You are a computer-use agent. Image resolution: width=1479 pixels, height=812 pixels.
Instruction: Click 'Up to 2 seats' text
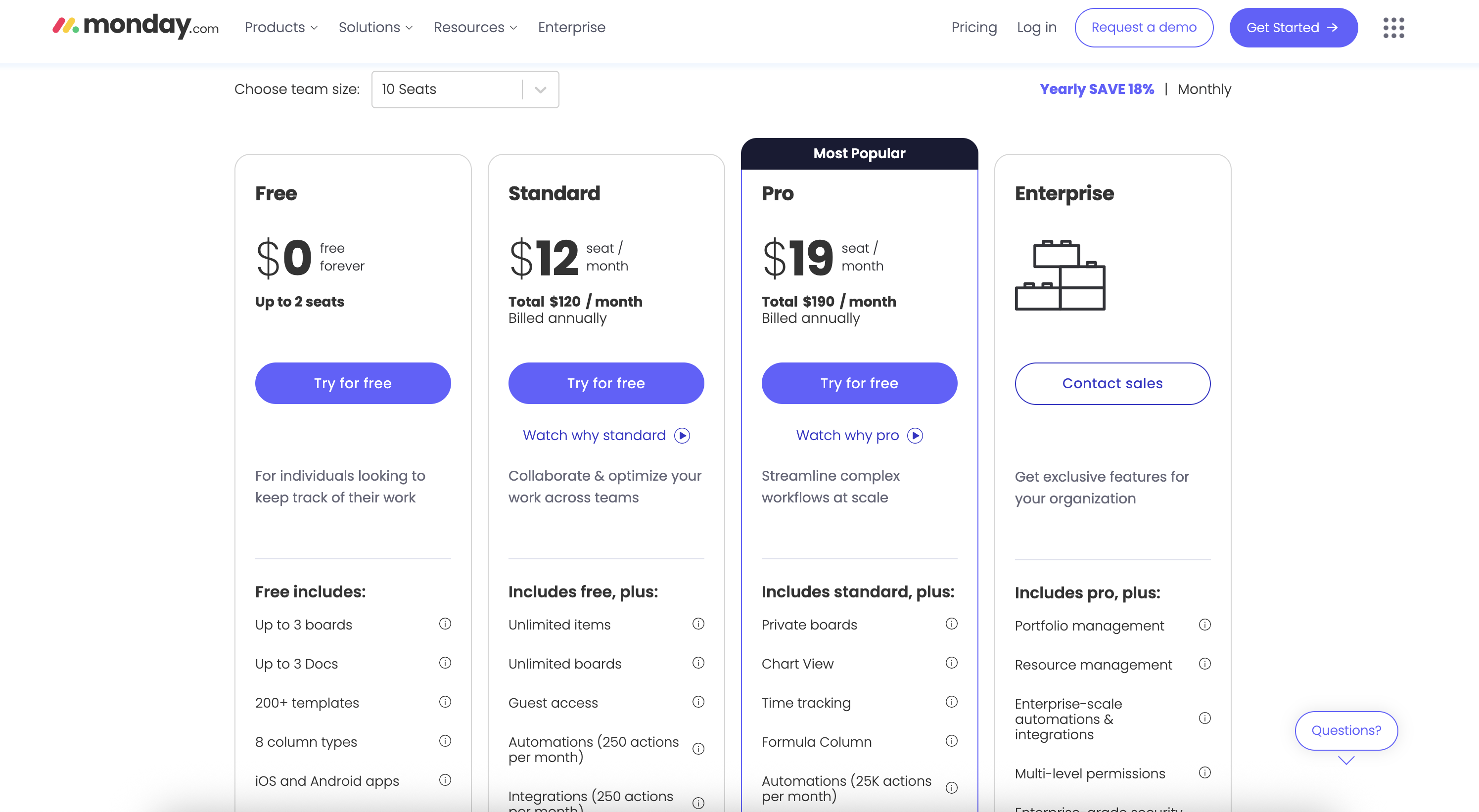299,301
